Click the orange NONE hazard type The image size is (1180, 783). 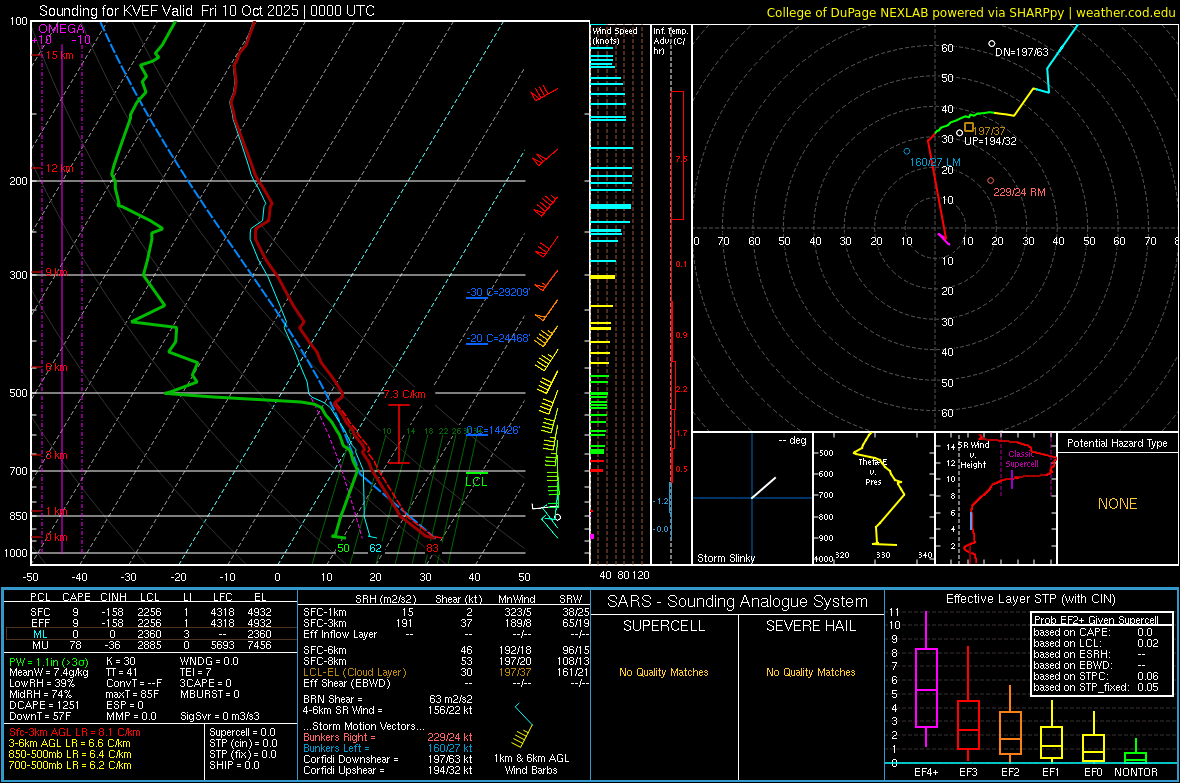tap(1117, 504)
